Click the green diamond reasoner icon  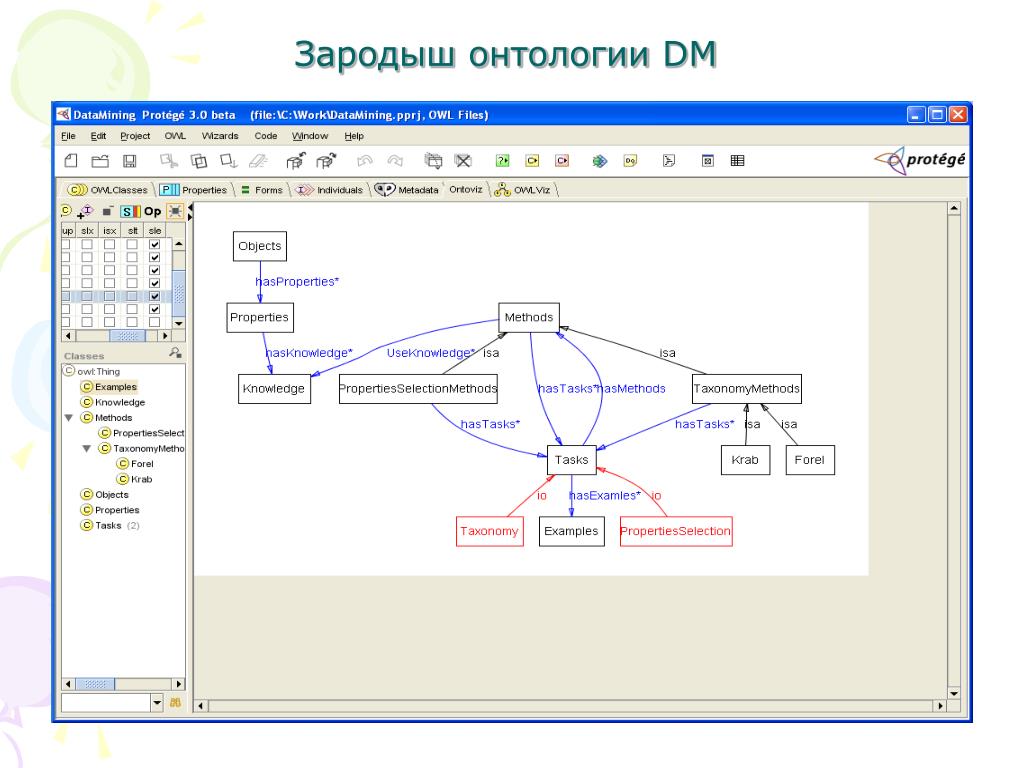pos(600,161)
